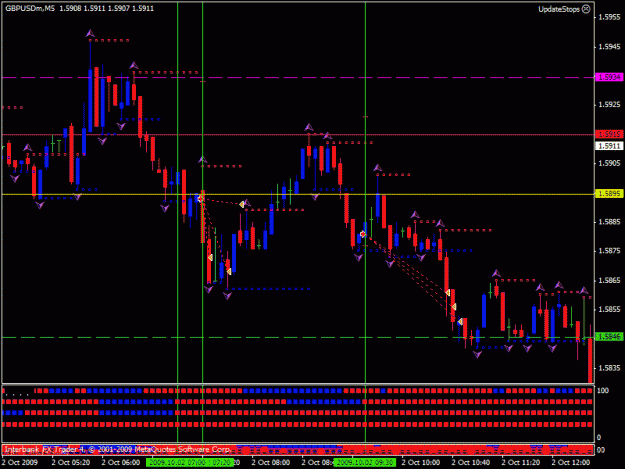This screenshot has width=625, height=469.
Task: Select the highest fractal up arrow near 05:50
Action: tap(90, 33)
